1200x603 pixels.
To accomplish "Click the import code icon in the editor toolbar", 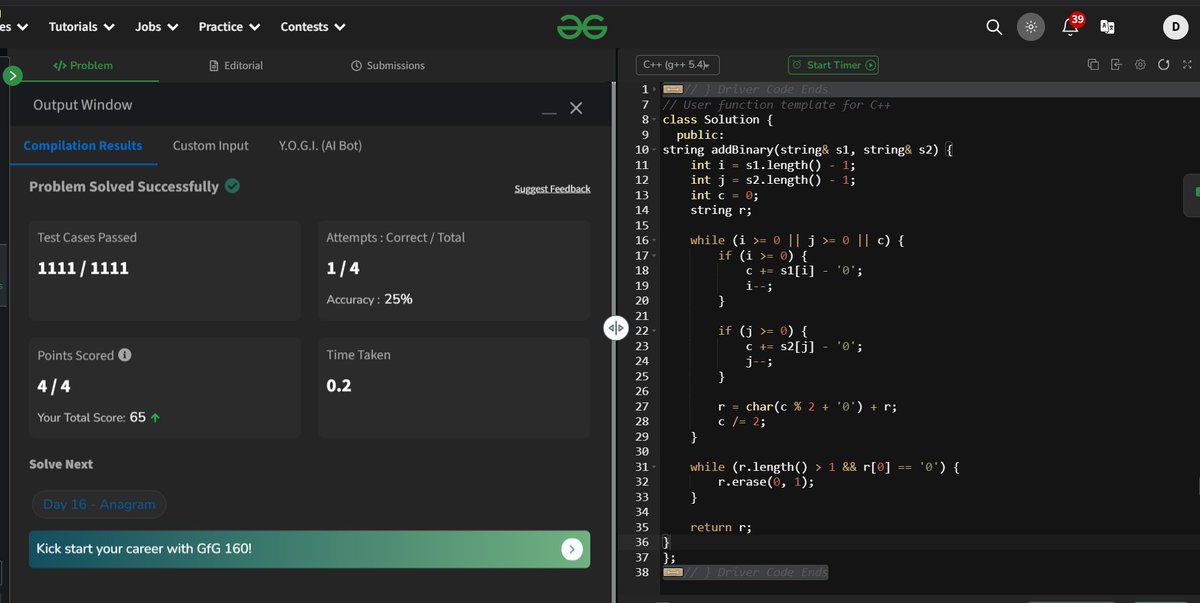I will coord(1117,65).
